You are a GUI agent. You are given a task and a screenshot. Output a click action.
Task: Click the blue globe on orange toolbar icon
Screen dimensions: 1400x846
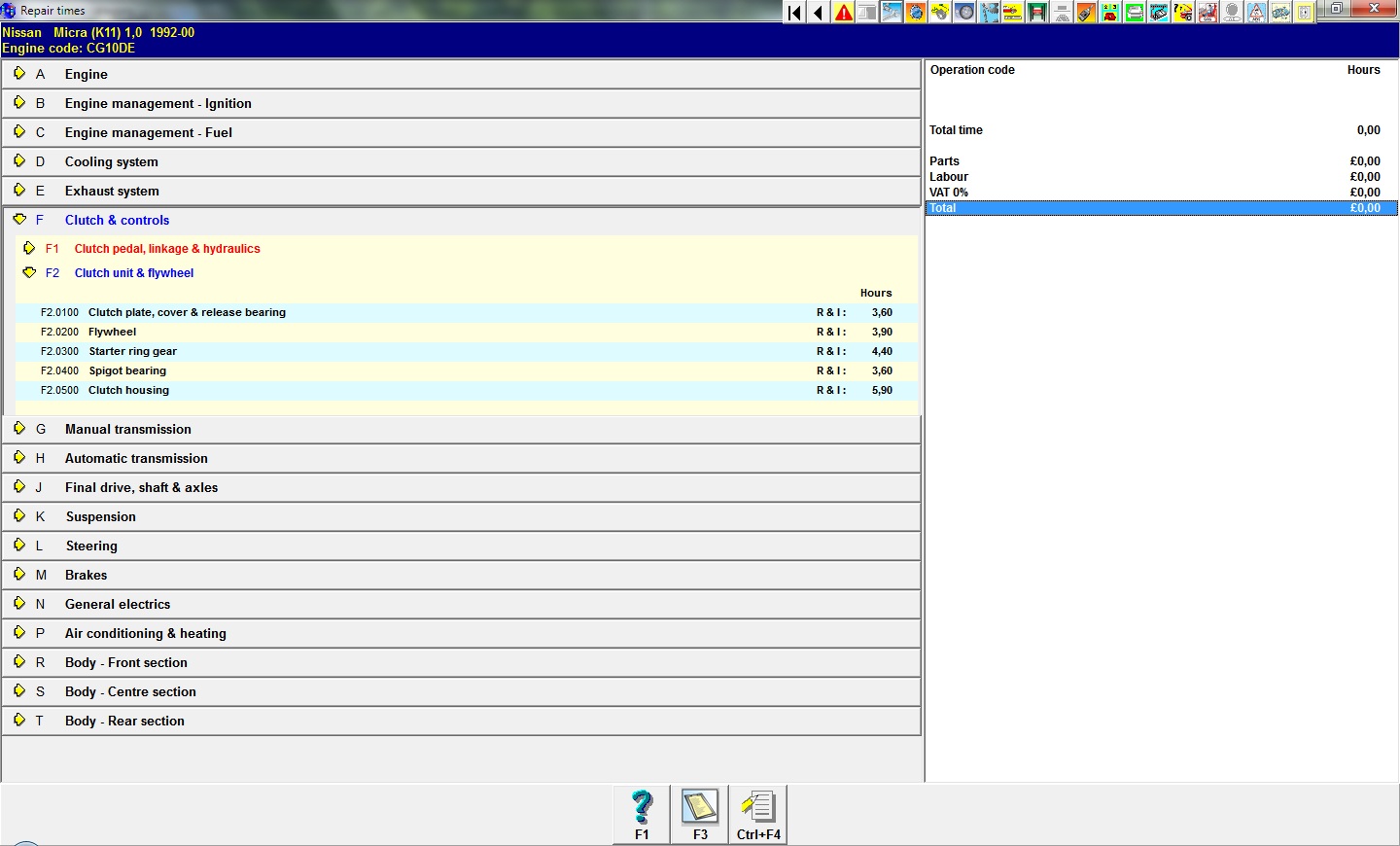pos(916,12)
